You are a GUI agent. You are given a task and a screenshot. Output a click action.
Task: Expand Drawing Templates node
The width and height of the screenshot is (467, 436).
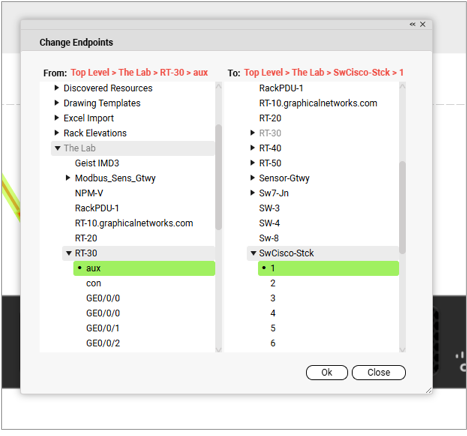click(x=57, y=103)
